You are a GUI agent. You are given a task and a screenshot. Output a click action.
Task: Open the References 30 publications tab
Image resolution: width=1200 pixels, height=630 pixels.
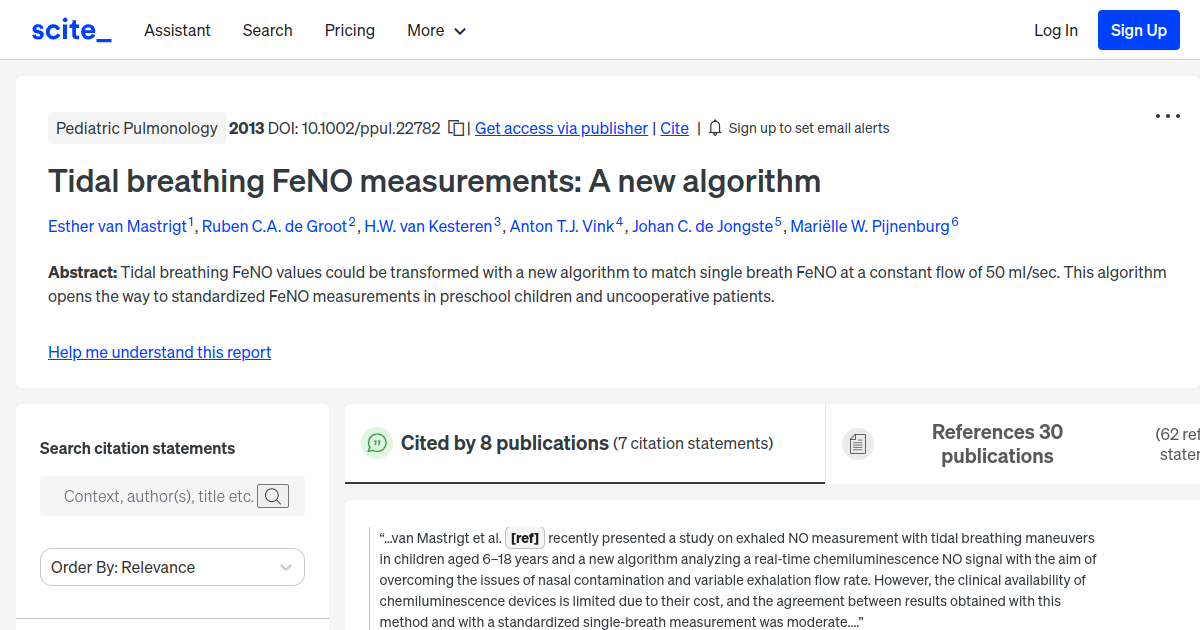(x=997, y=443)
